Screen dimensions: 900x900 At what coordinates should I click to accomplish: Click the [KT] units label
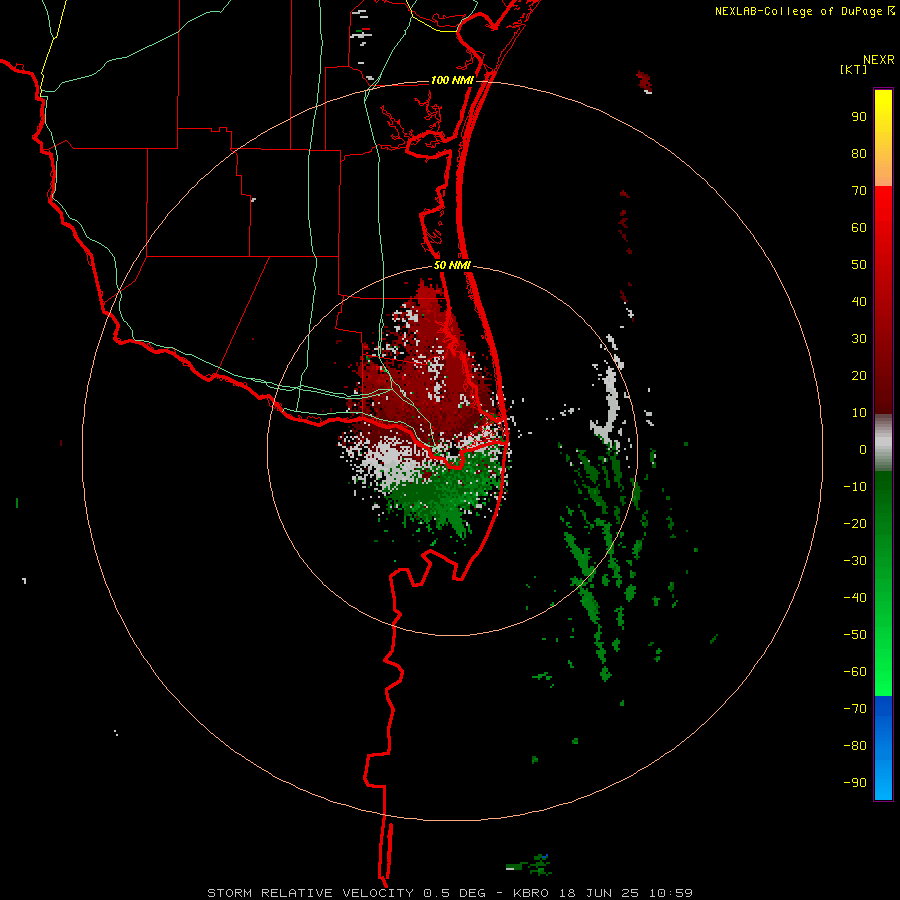[x=854, y=69]
